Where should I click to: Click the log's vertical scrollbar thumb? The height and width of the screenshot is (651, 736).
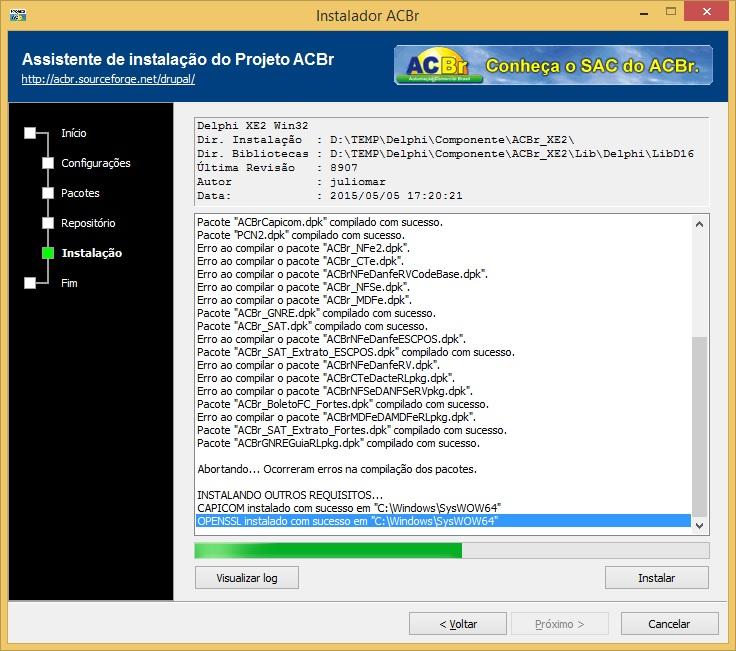click(x=699, y=427)
